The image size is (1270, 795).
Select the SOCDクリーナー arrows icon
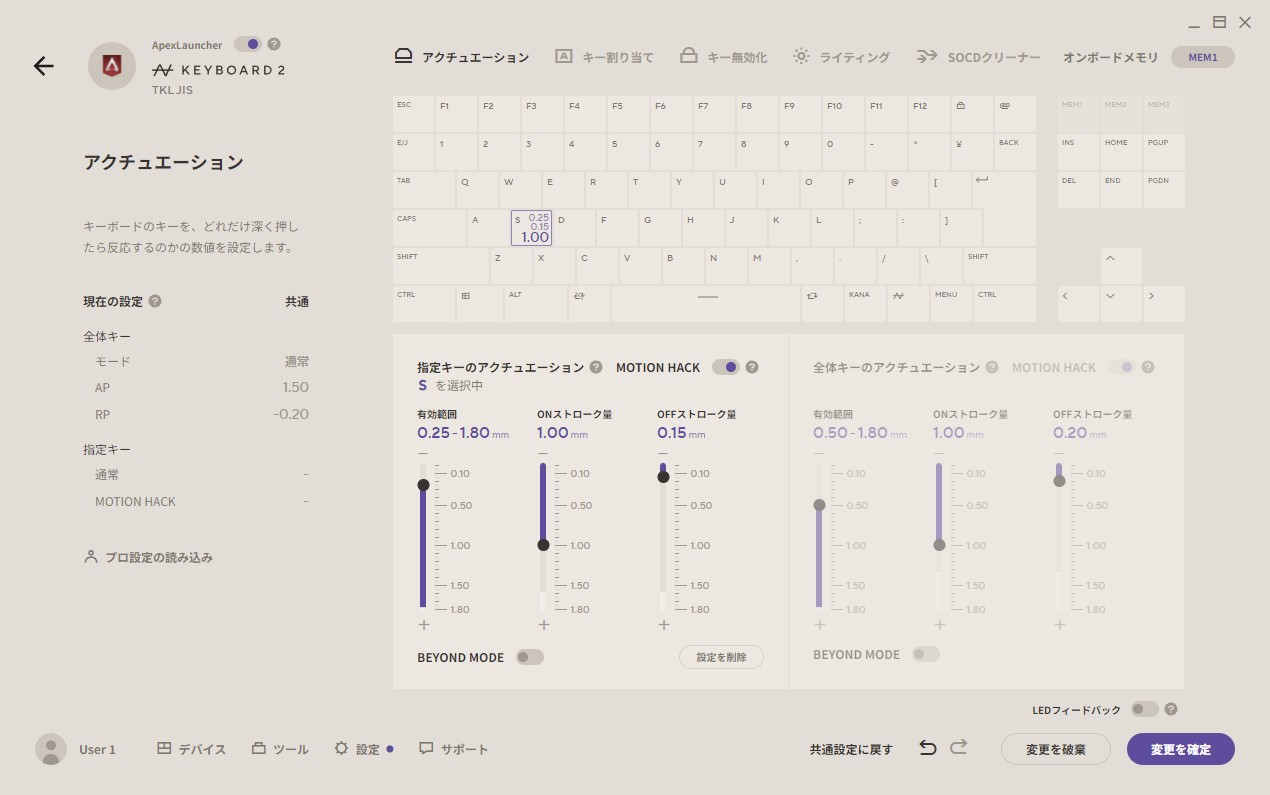[925, 57]
